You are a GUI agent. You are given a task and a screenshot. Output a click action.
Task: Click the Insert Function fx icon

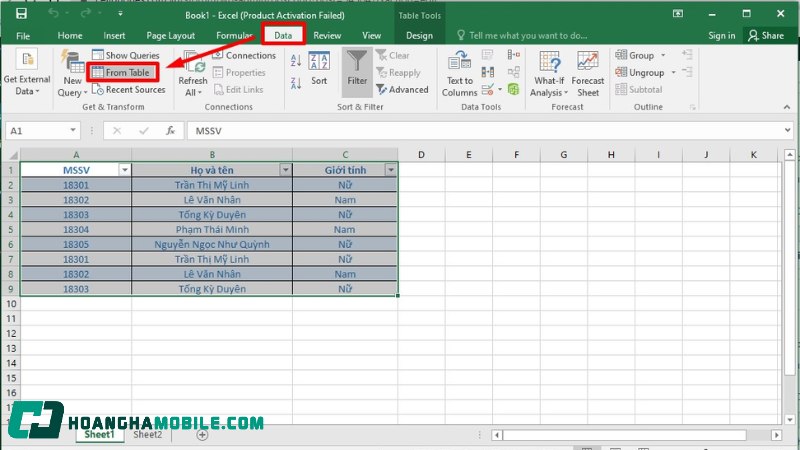tap(170, 131)
